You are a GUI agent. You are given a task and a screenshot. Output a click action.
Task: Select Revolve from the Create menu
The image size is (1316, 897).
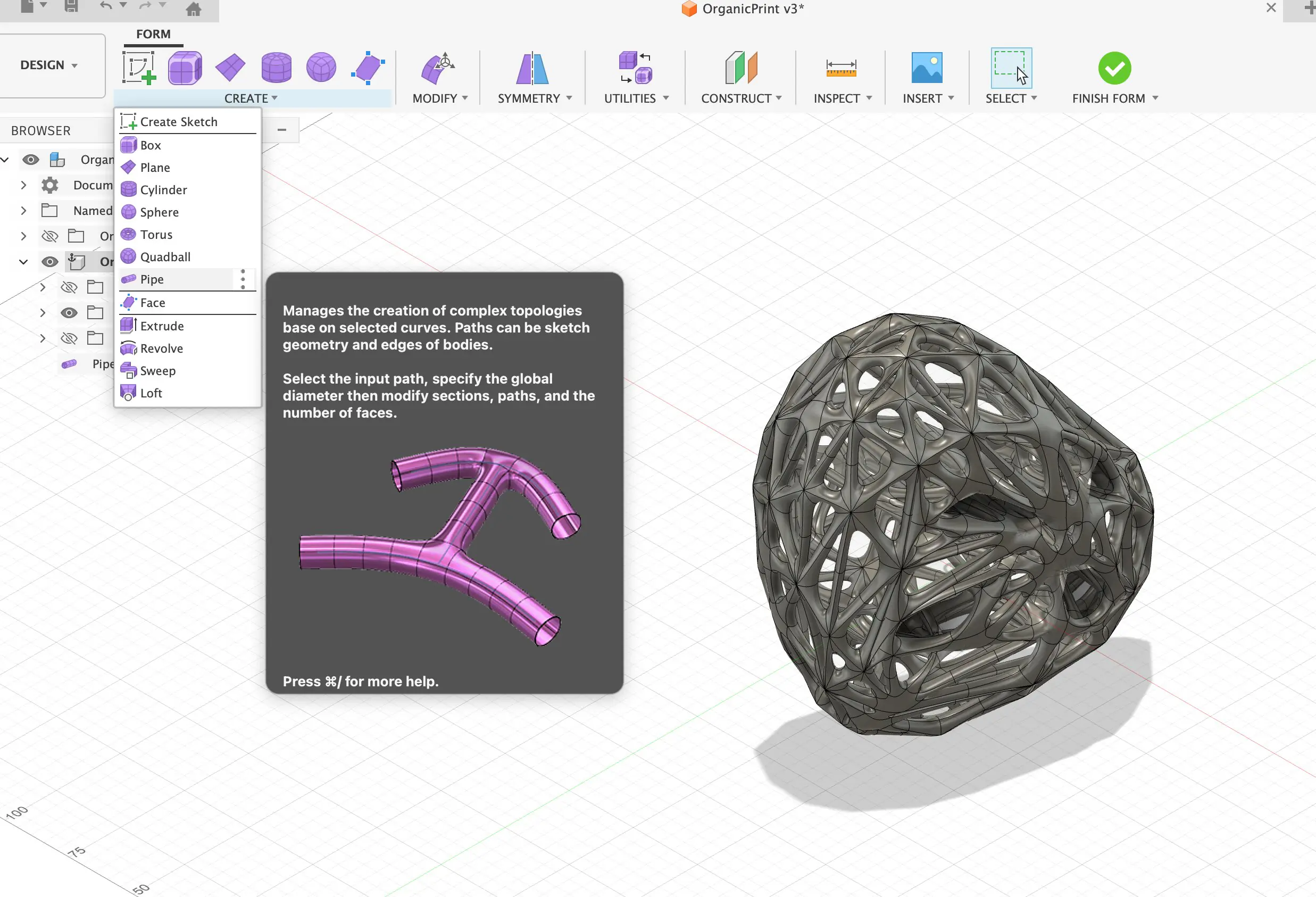pos(160,348)
